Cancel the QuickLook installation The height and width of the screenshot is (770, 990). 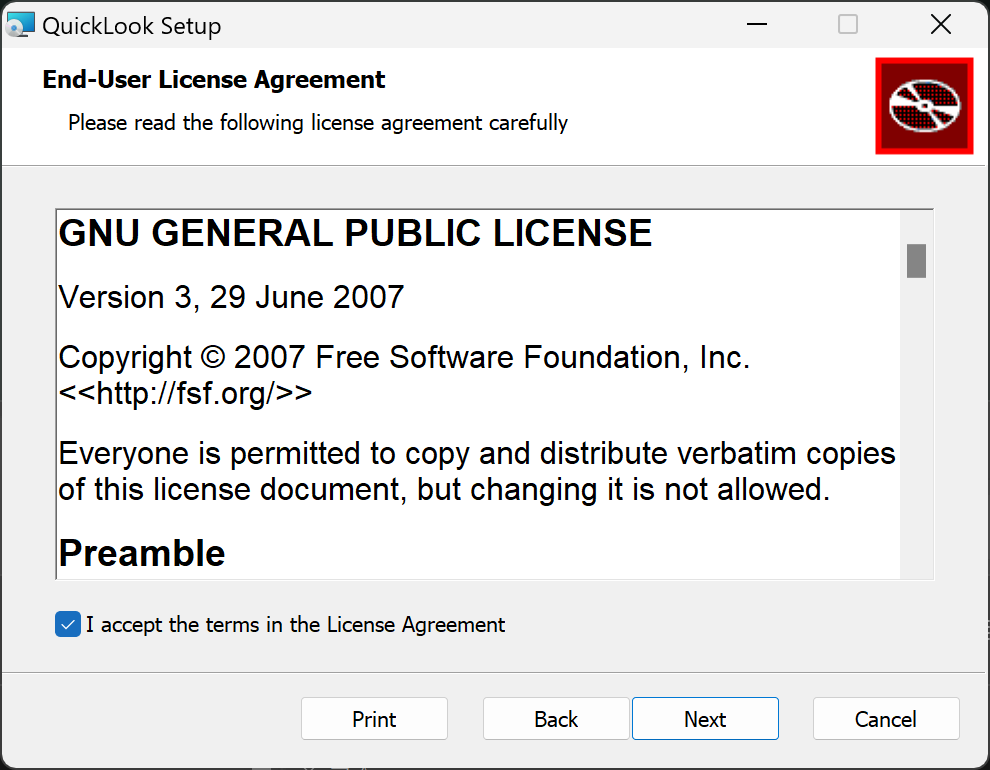pos(886,718)
